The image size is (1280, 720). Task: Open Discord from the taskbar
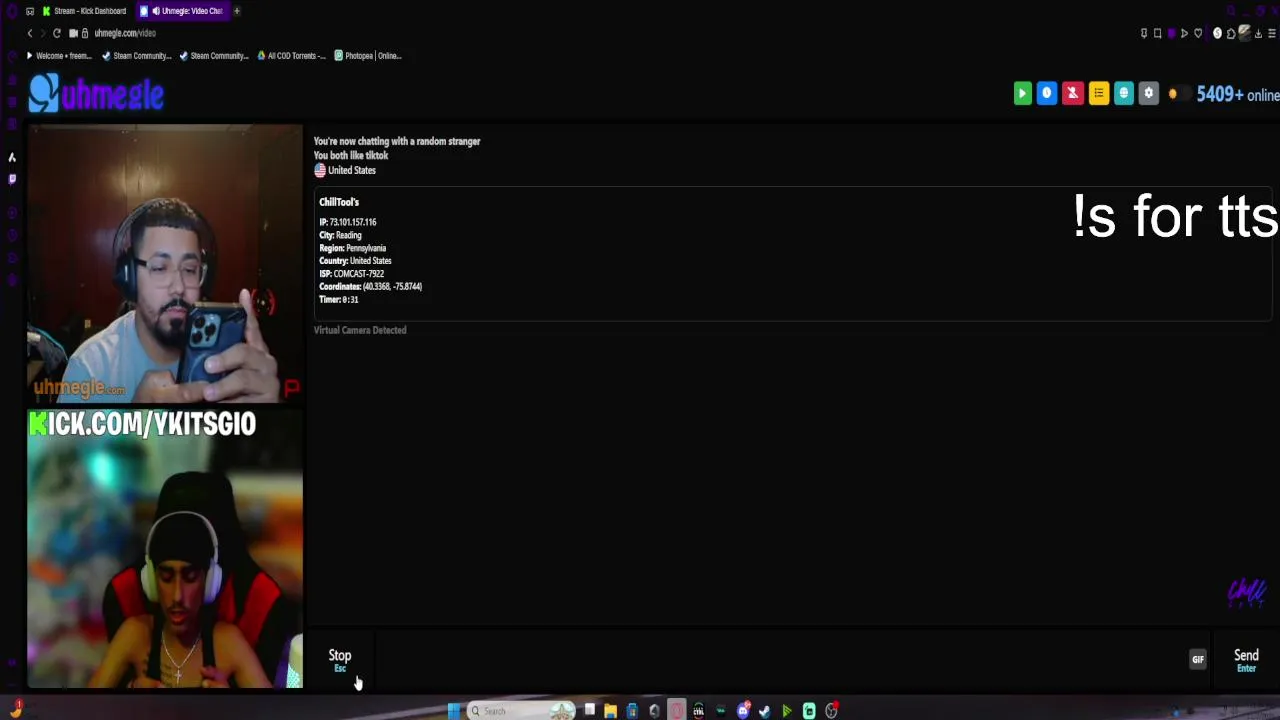[743, 710]
